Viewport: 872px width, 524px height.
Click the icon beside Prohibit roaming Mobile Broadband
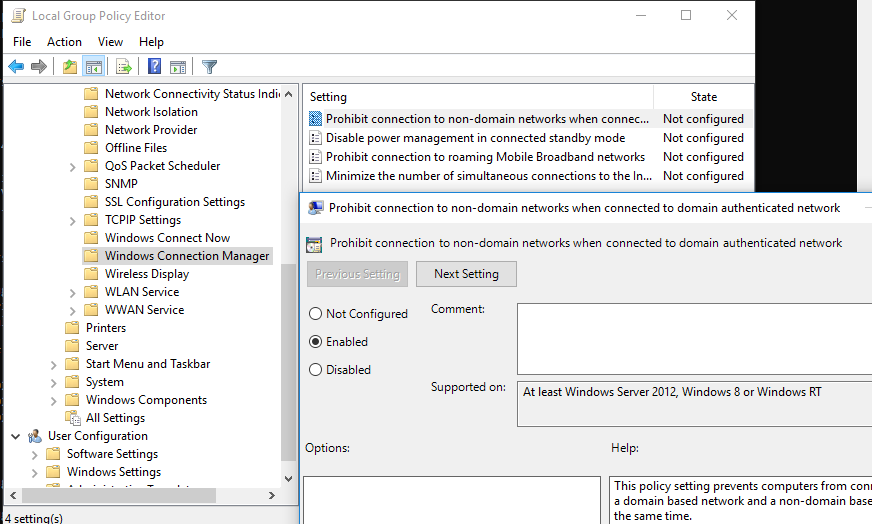click(x=315, y=157)
